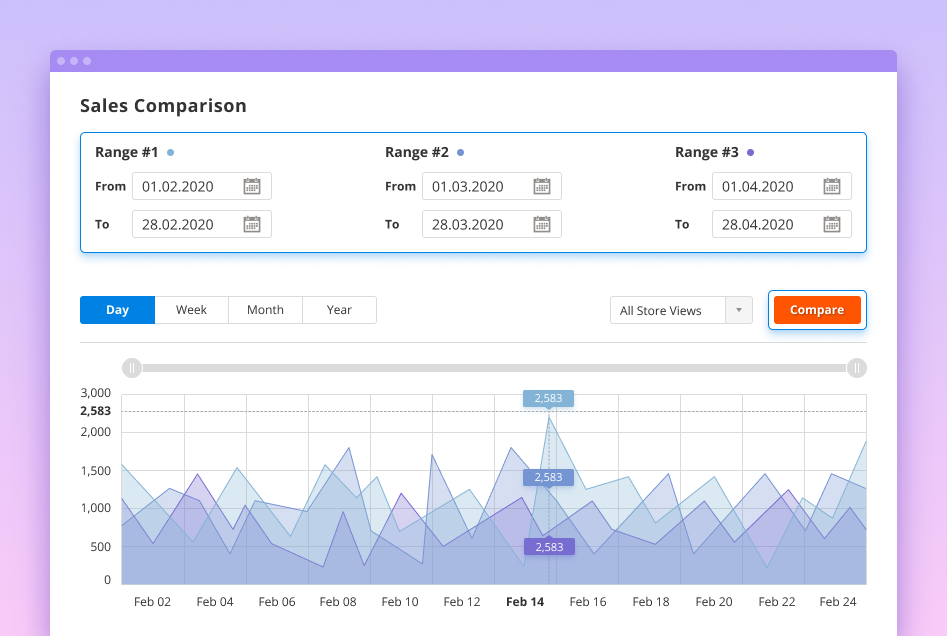Click the Range #1 light blue color dot

(170, 153)
